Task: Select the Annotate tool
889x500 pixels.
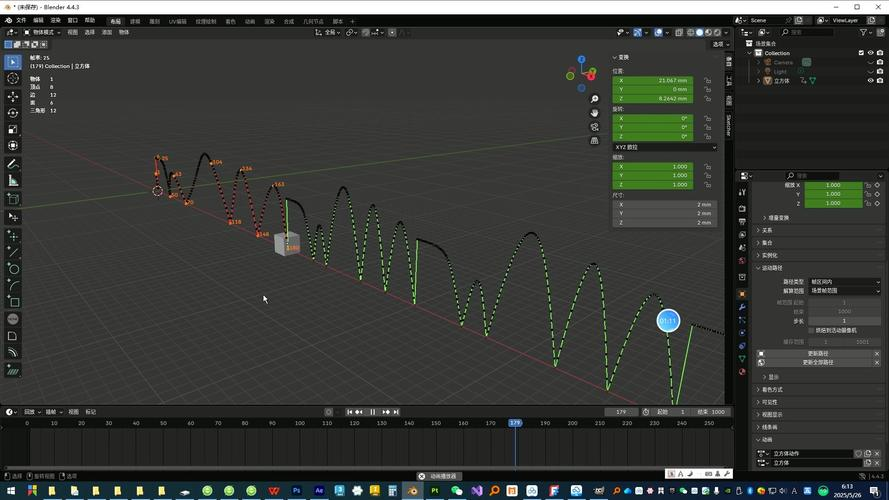Action: click(x=12, y=164)
